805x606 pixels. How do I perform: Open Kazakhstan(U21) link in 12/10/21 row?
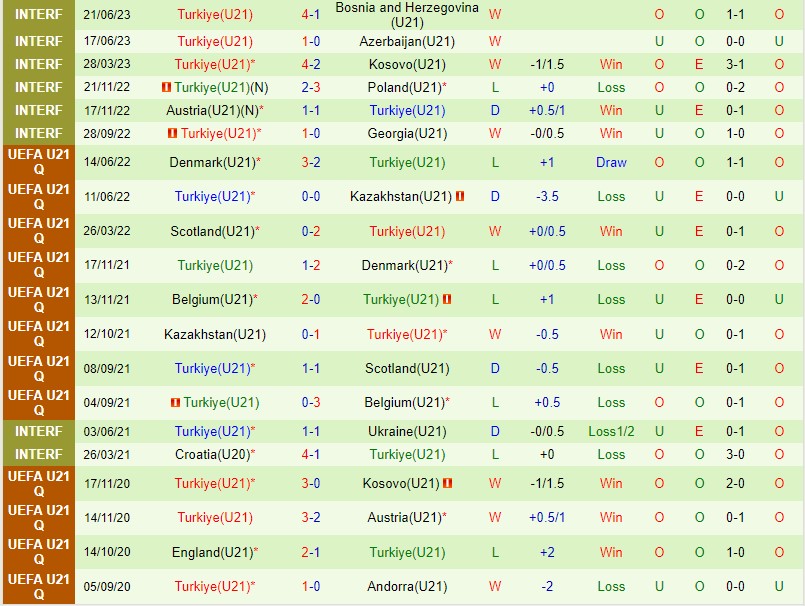[x=215, y=334]
